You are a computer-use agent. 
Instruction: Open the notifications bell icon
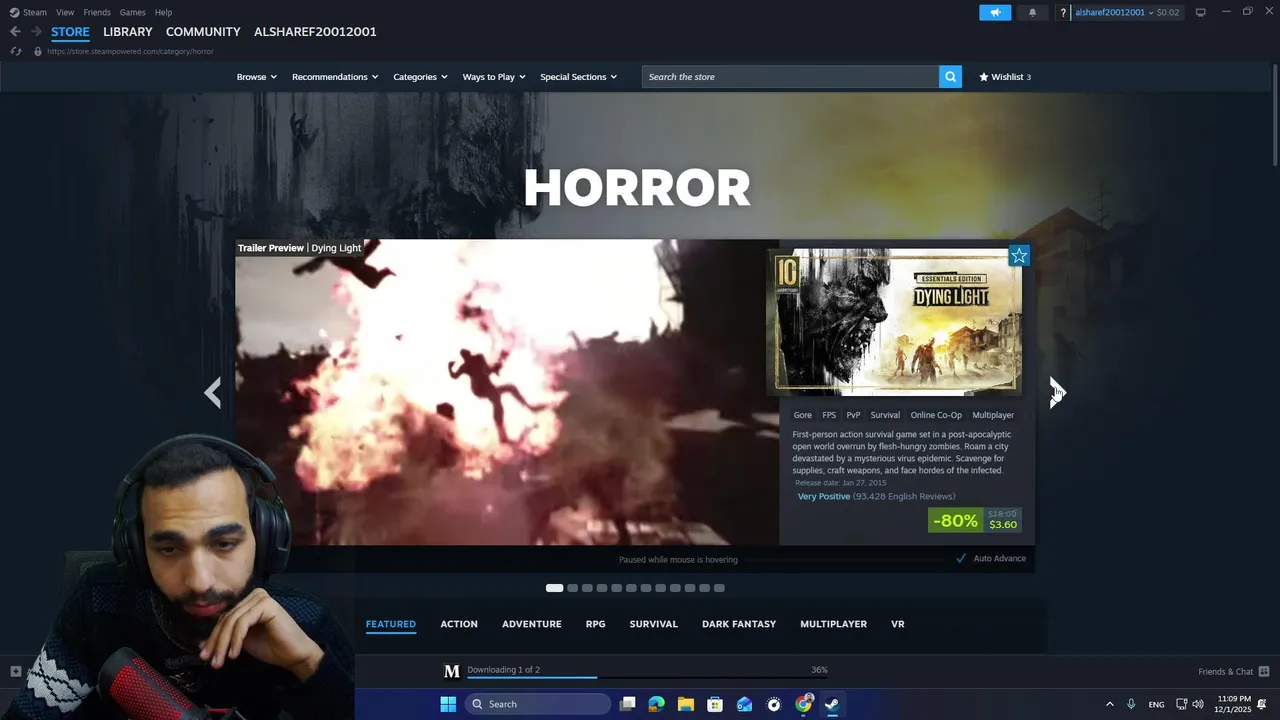(1032, 12)
